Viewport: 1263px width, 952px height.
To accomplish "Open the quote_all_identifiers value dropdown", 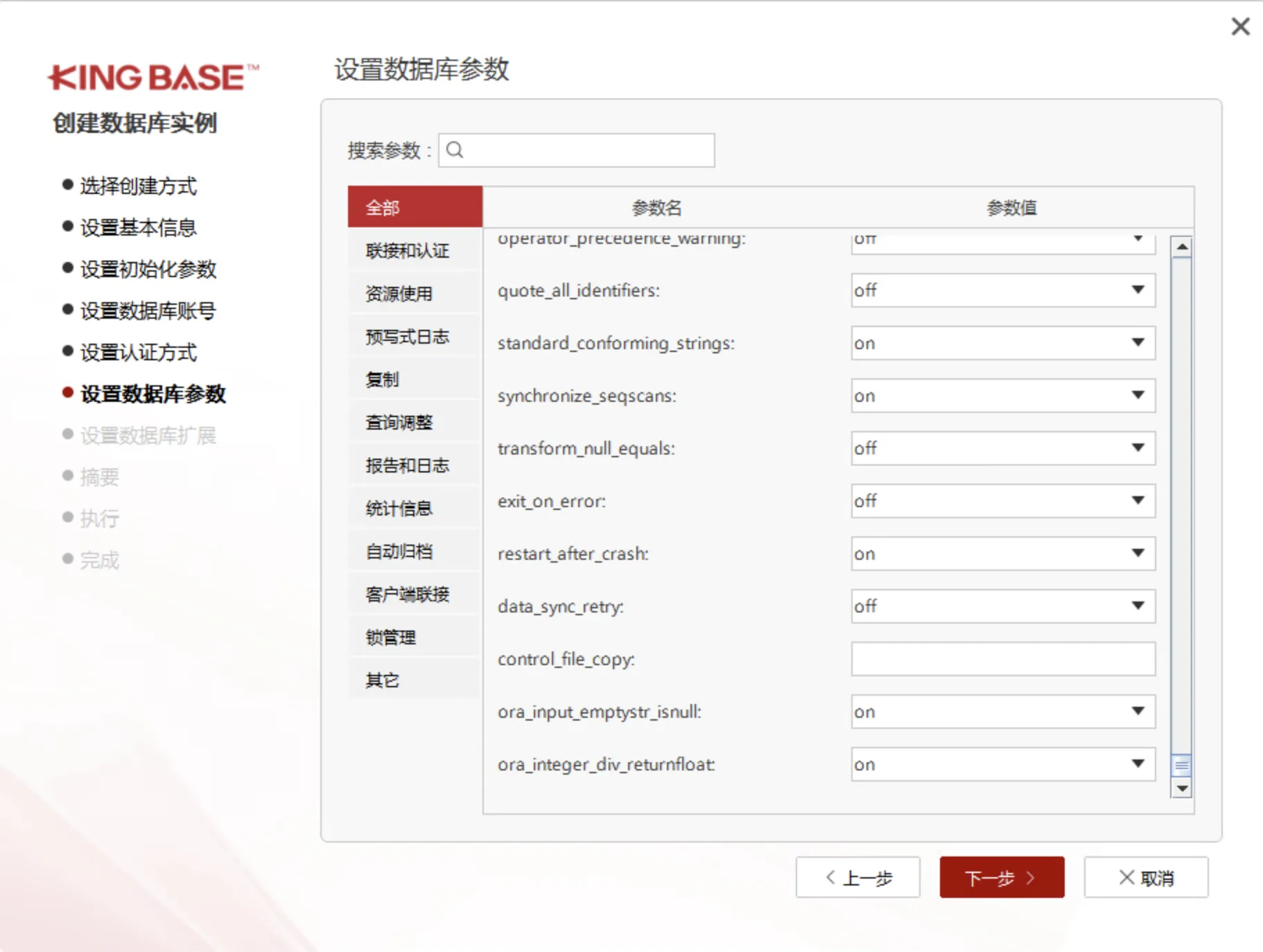I will 1138,290.
